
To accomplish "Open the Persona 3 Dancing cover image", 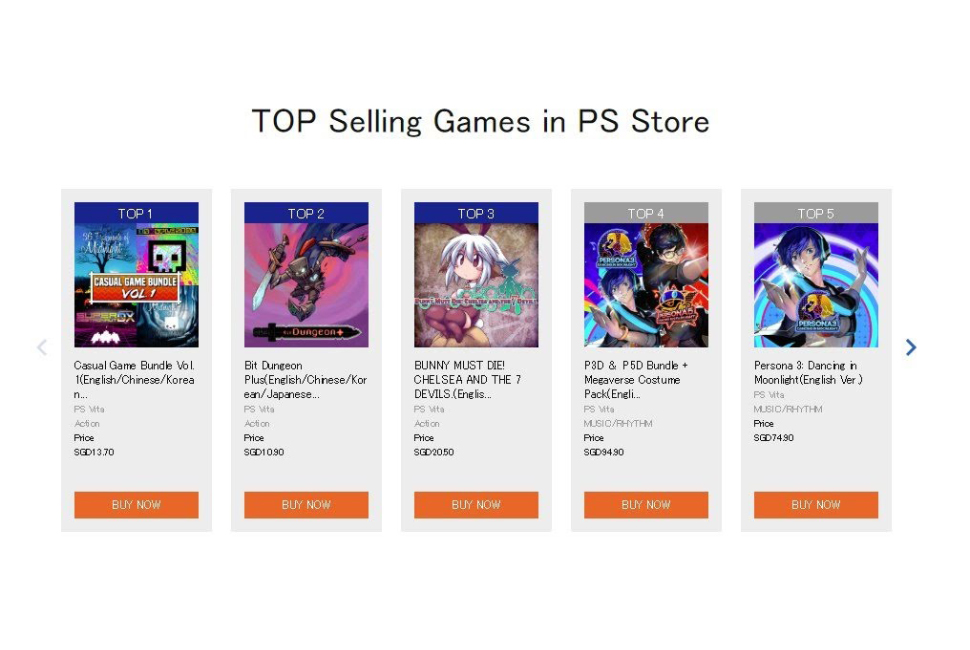I will coord(816,285).
